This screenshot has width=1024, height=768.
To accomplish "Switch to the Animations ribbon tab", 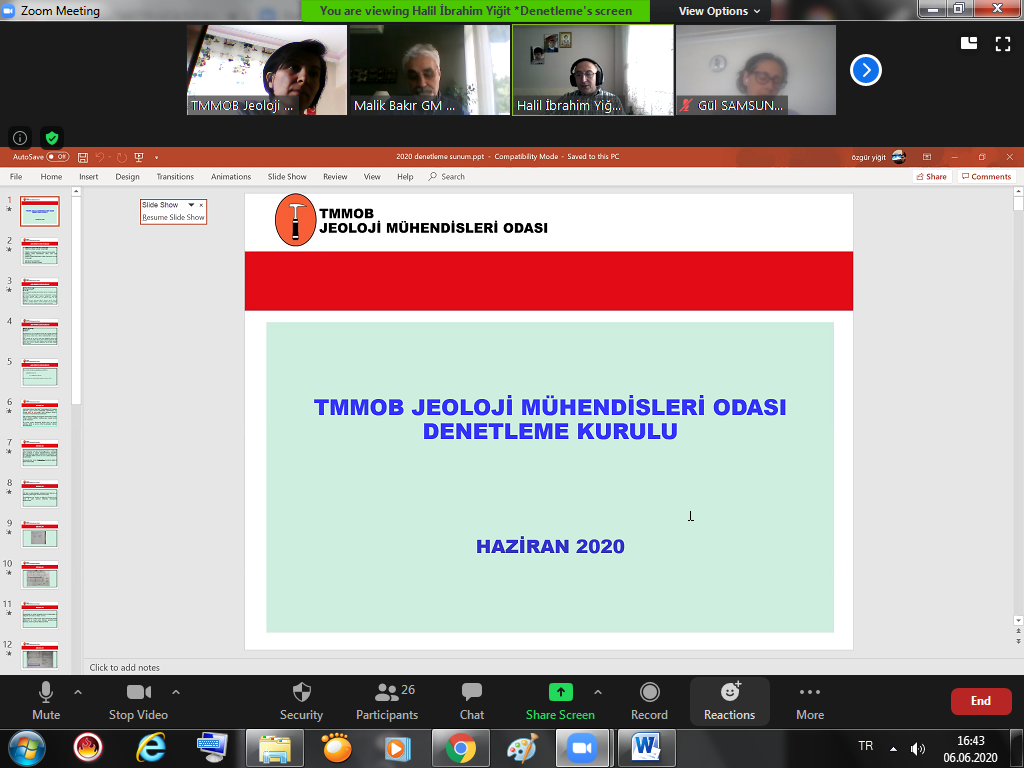I will point(231,177).
